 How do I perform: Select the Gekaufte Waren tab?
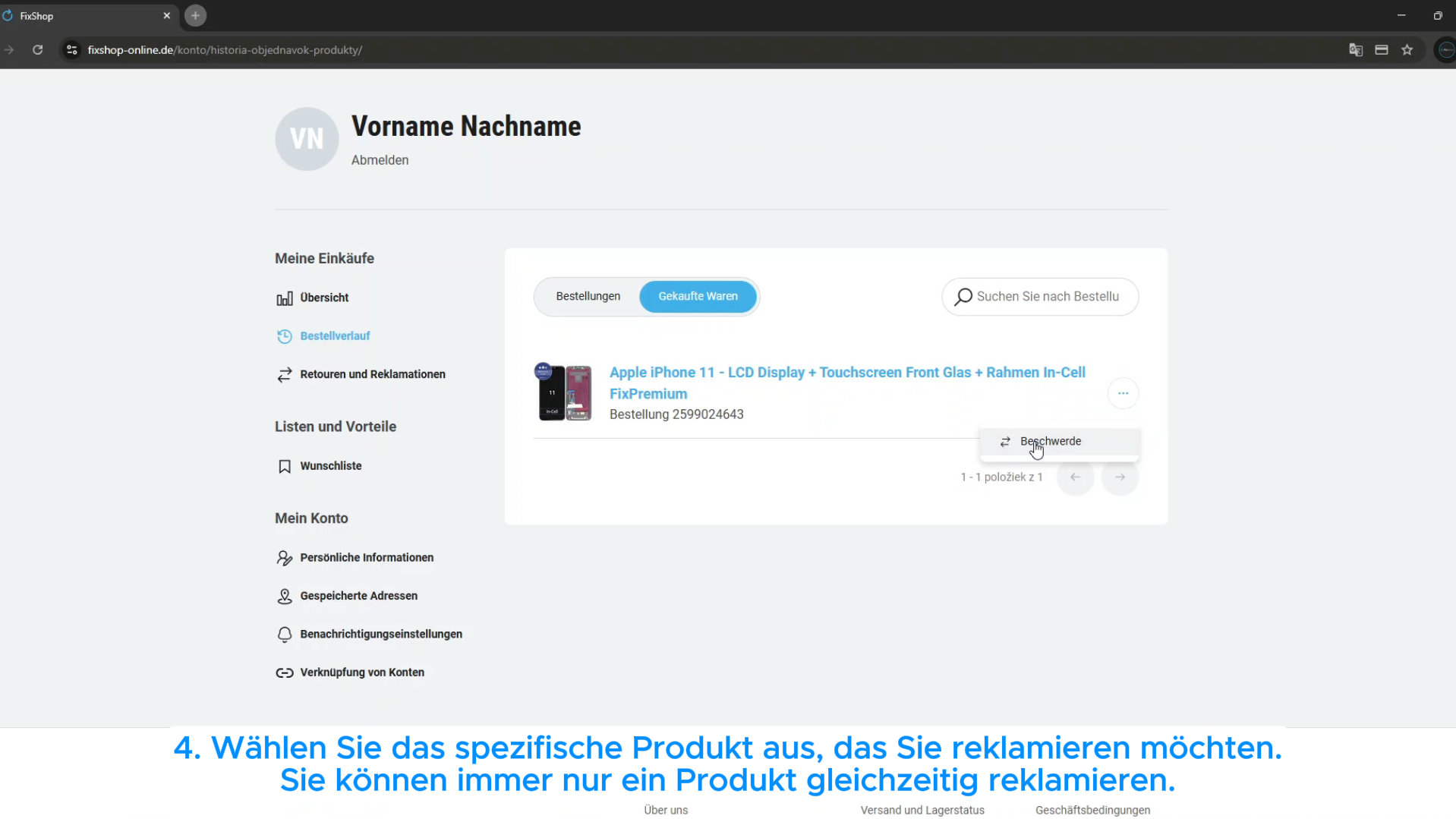coord(697,296)
